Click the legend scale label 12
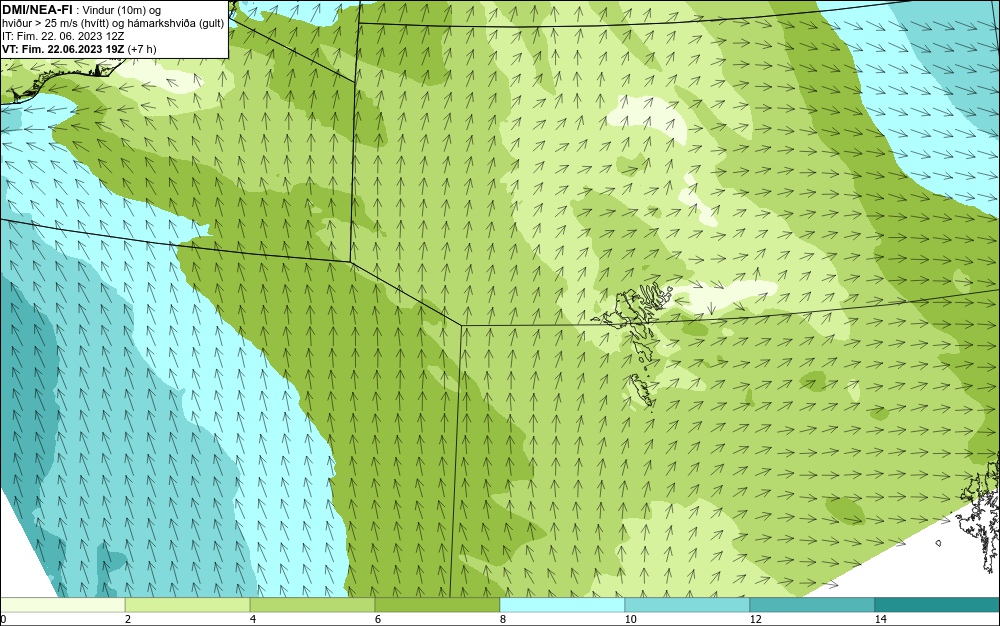Image resolution: width=1000 pixels, height=626 pixels. point(755,619)
